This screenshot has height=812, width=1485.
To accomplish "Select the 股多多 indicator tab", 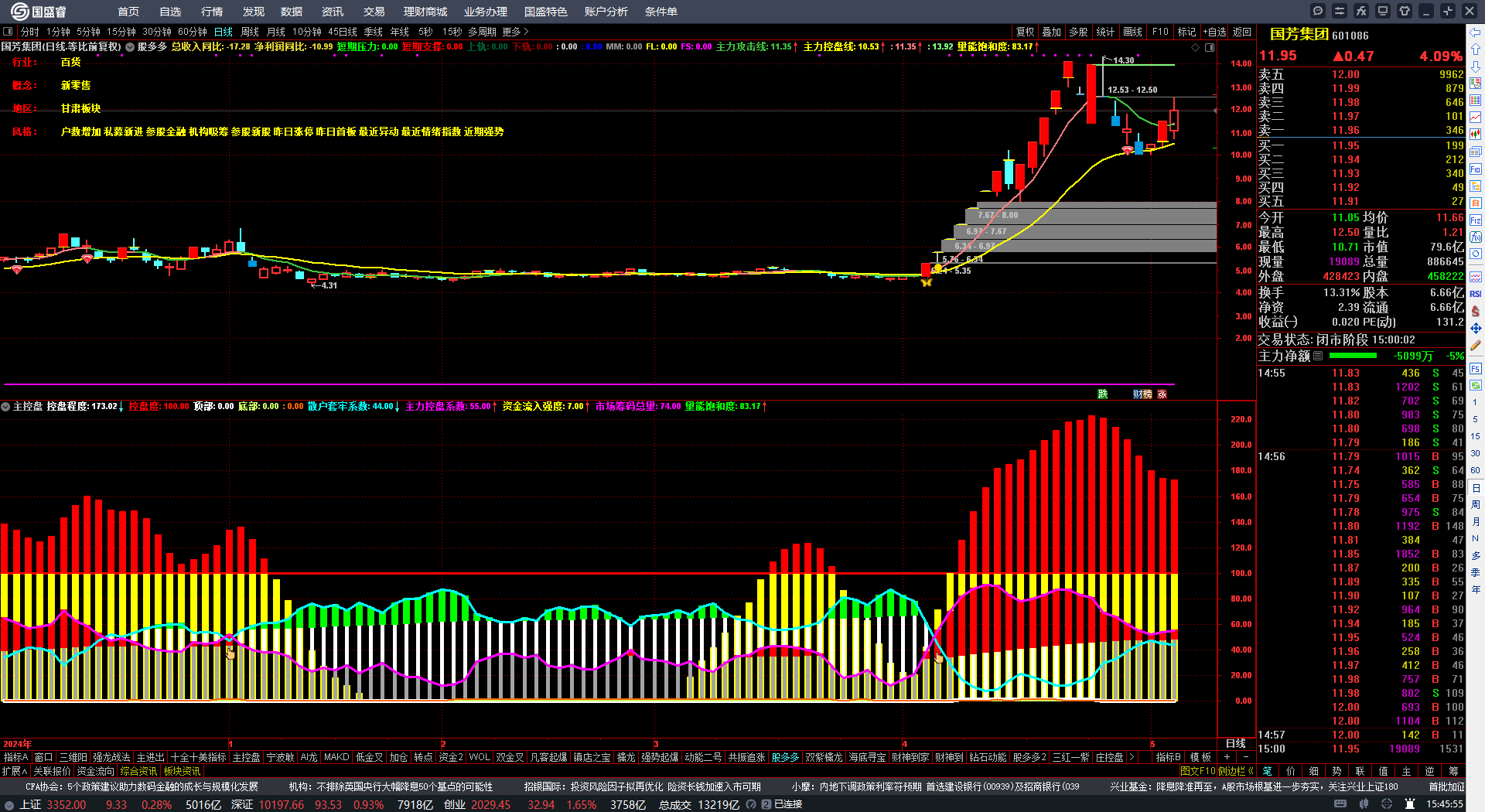I will (x=785, y=757).
